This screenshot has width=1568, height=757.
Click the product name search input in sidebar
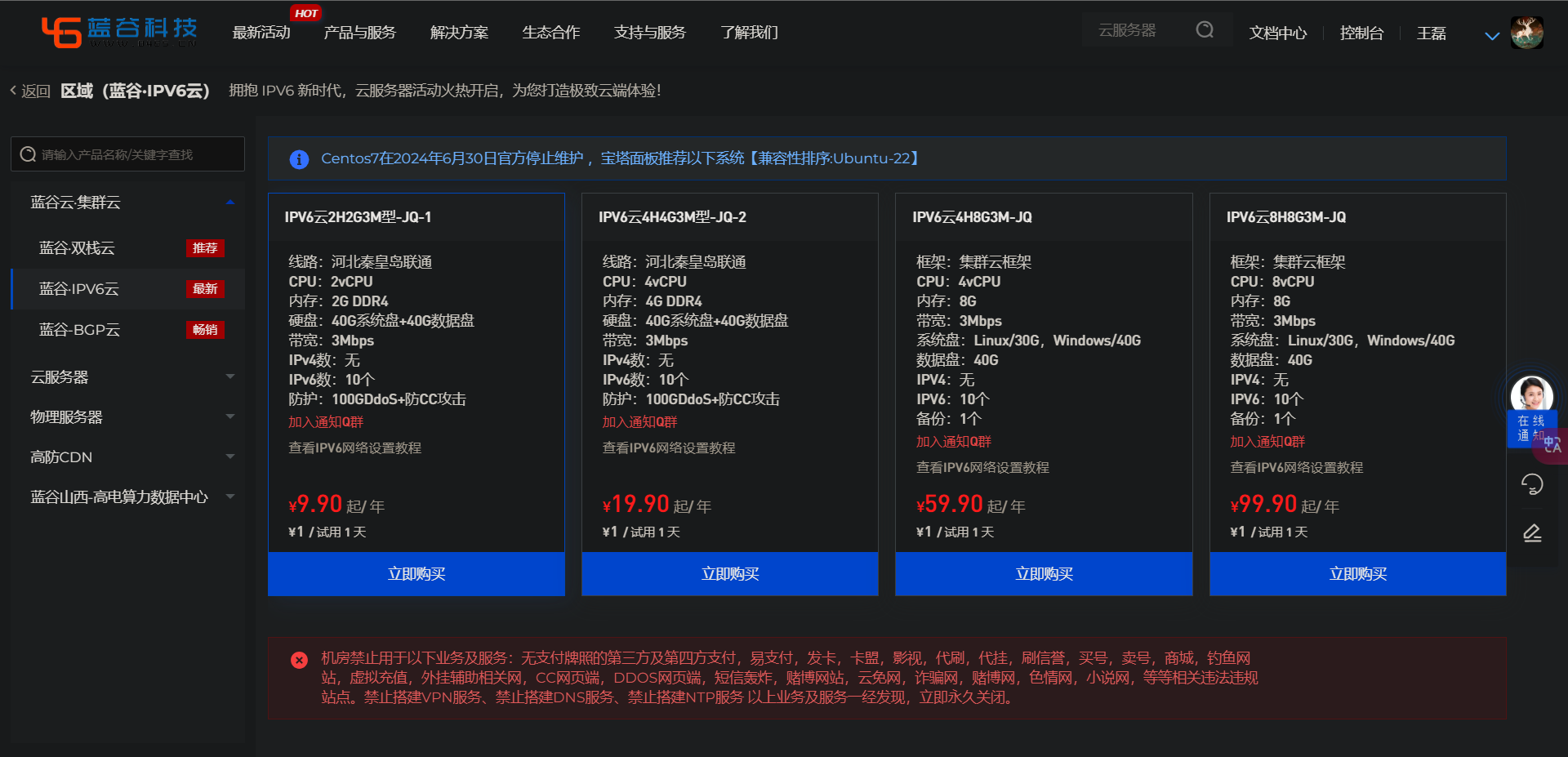click(127, 154)
